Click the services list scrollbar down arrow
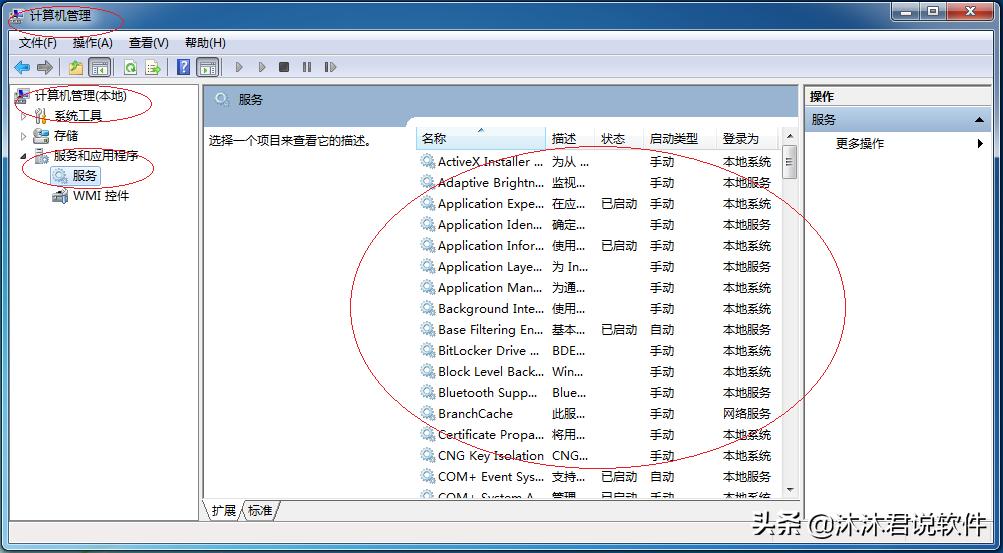 coord(789,490)
